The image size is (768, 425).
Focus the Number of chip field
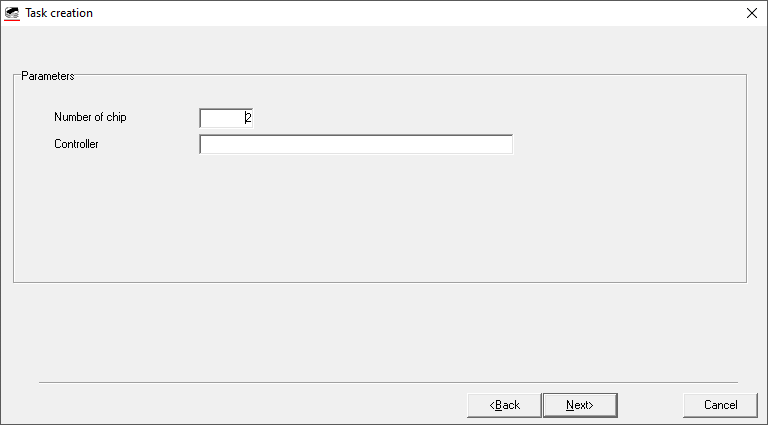pos(226,118)
